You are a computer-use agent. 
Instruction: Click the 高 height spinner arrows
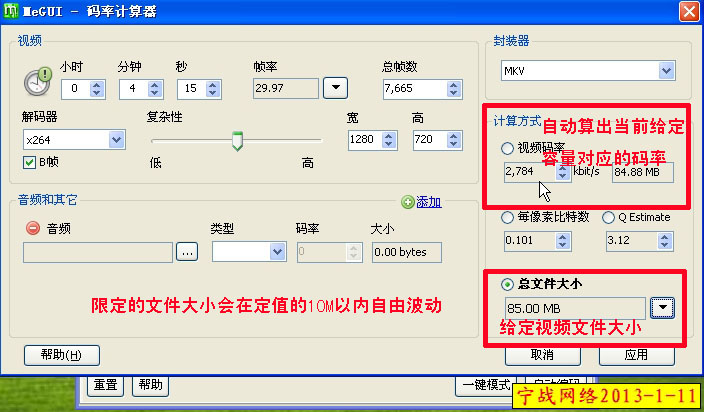click(x=454, y=140)
